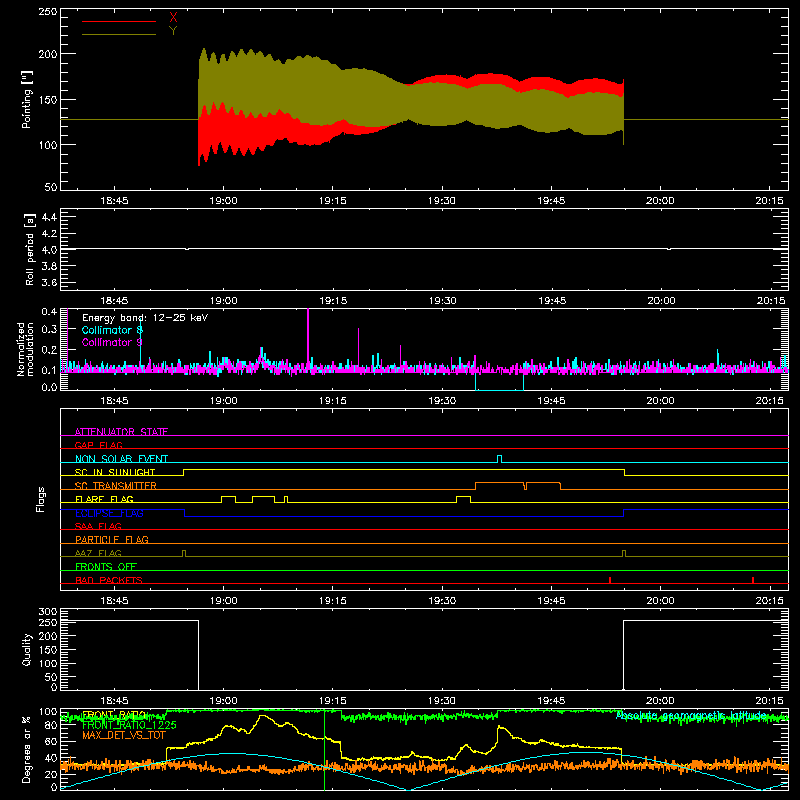This screenshot has height=800, width=800.
Task: Click the Normalized modulation axis title
Action: point(26,349)
